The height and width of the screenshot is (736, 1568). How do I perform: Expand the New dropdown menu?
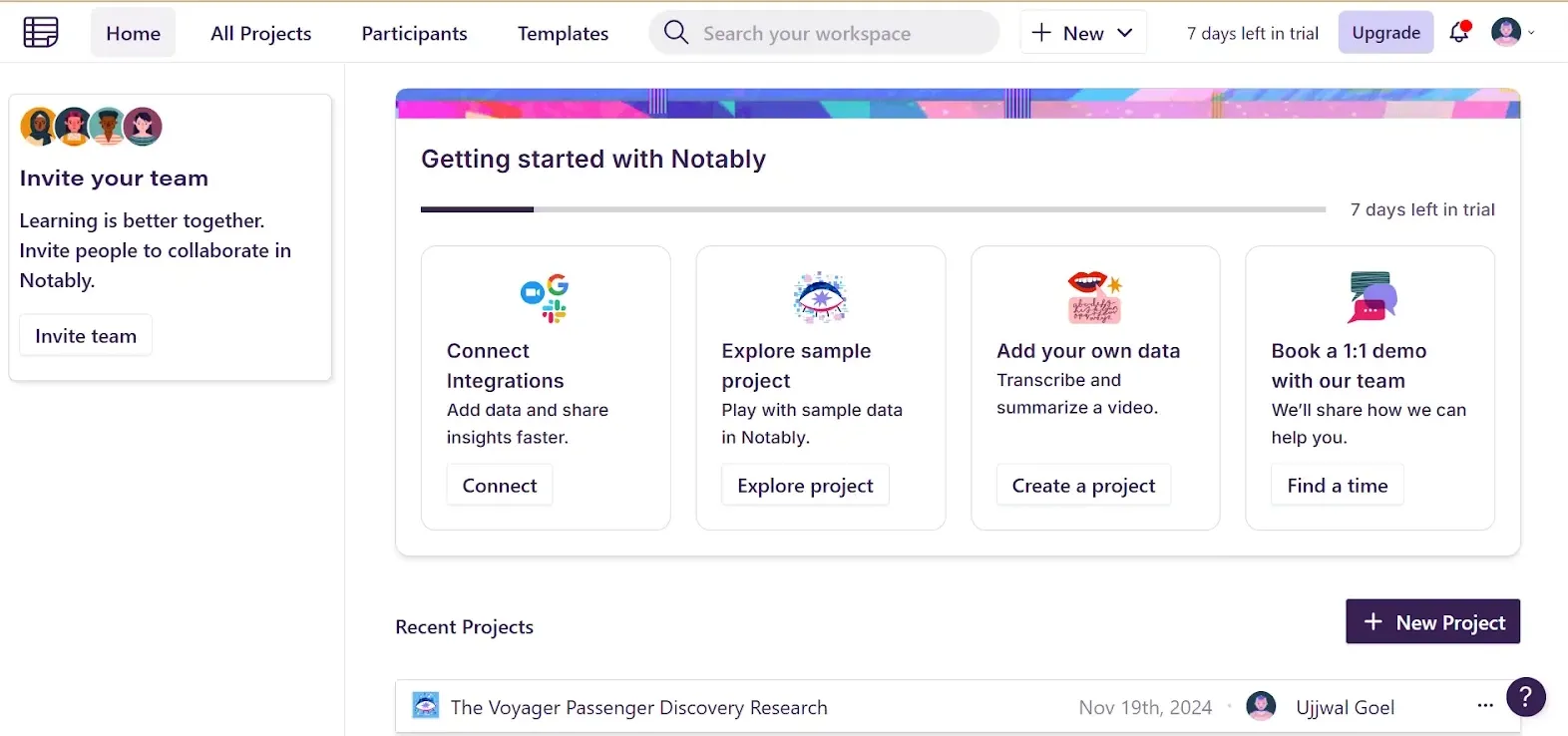tap(1083, 33)
